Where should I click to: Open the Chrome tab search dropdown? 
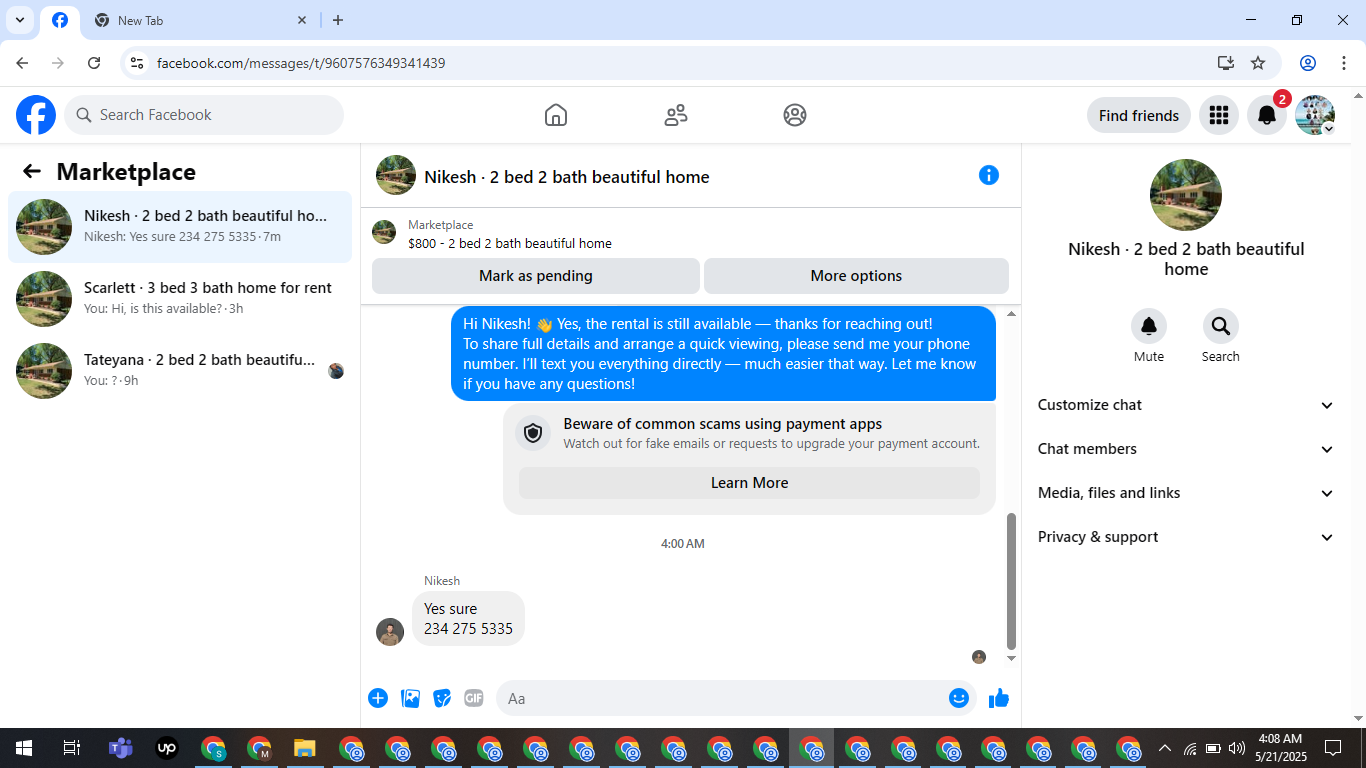coord(20,20)
